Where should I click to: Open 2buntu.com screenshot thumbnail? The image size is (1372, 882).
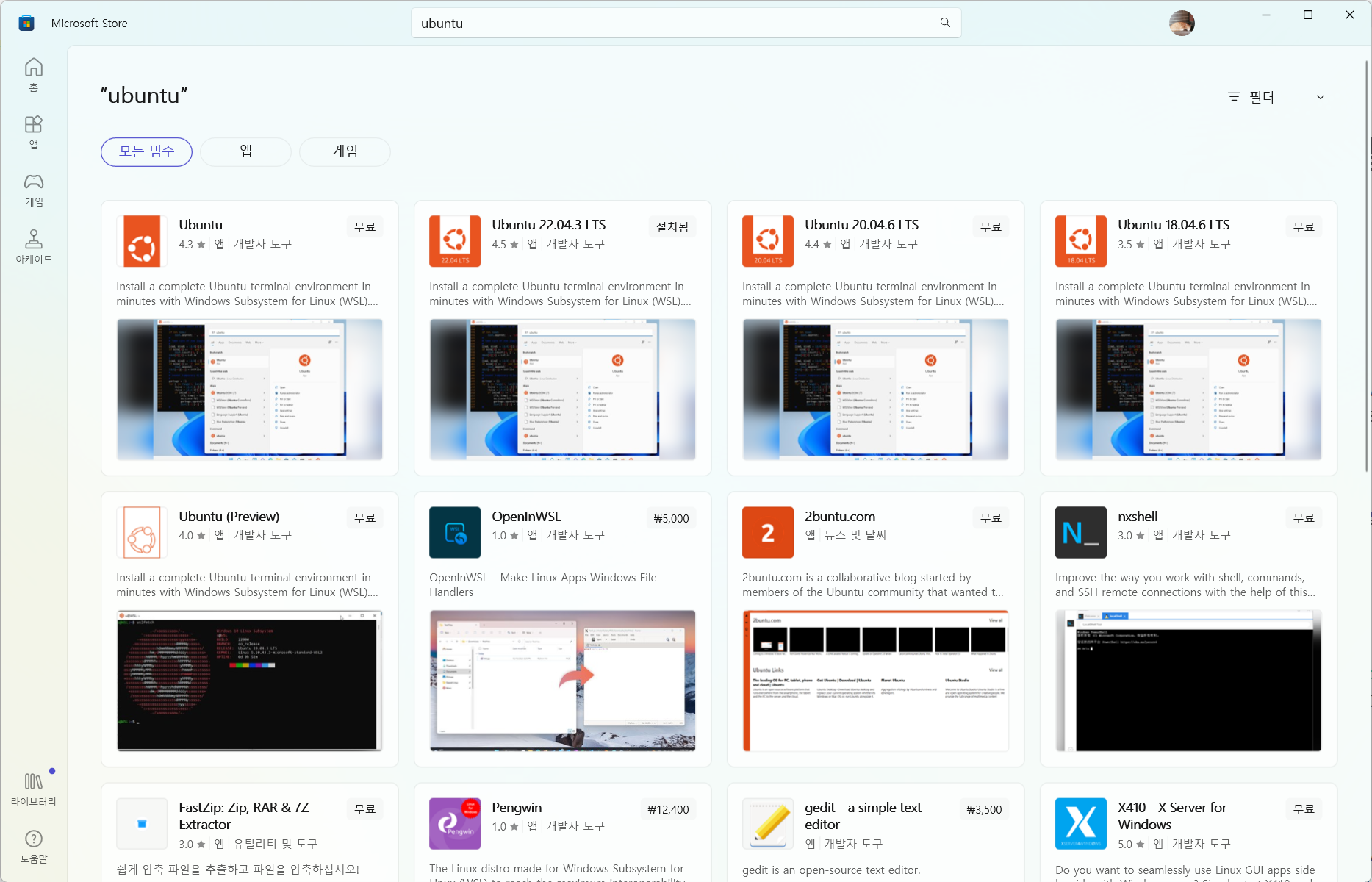click(876, 681)
